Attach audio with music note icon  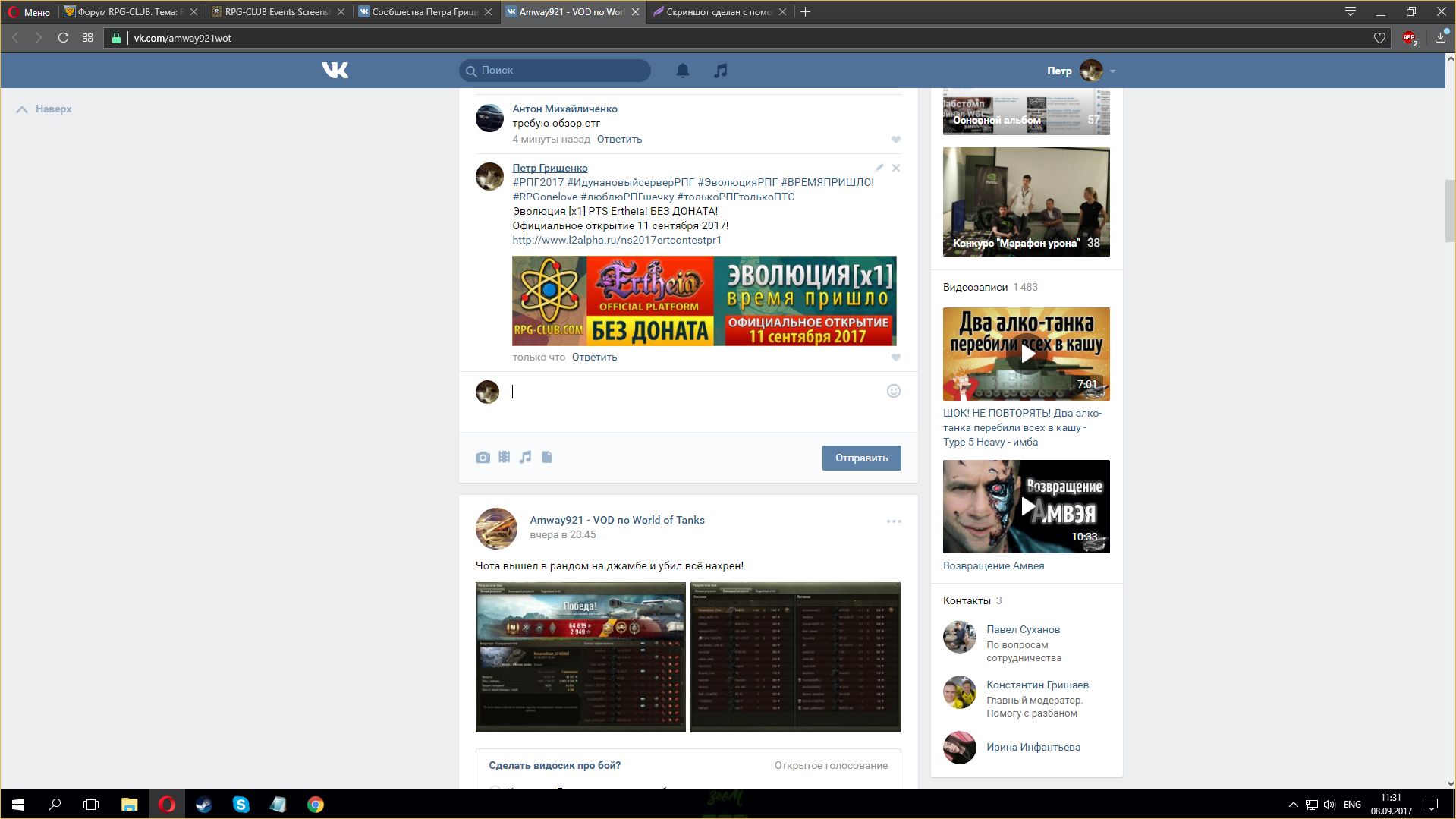coord(525,458)
